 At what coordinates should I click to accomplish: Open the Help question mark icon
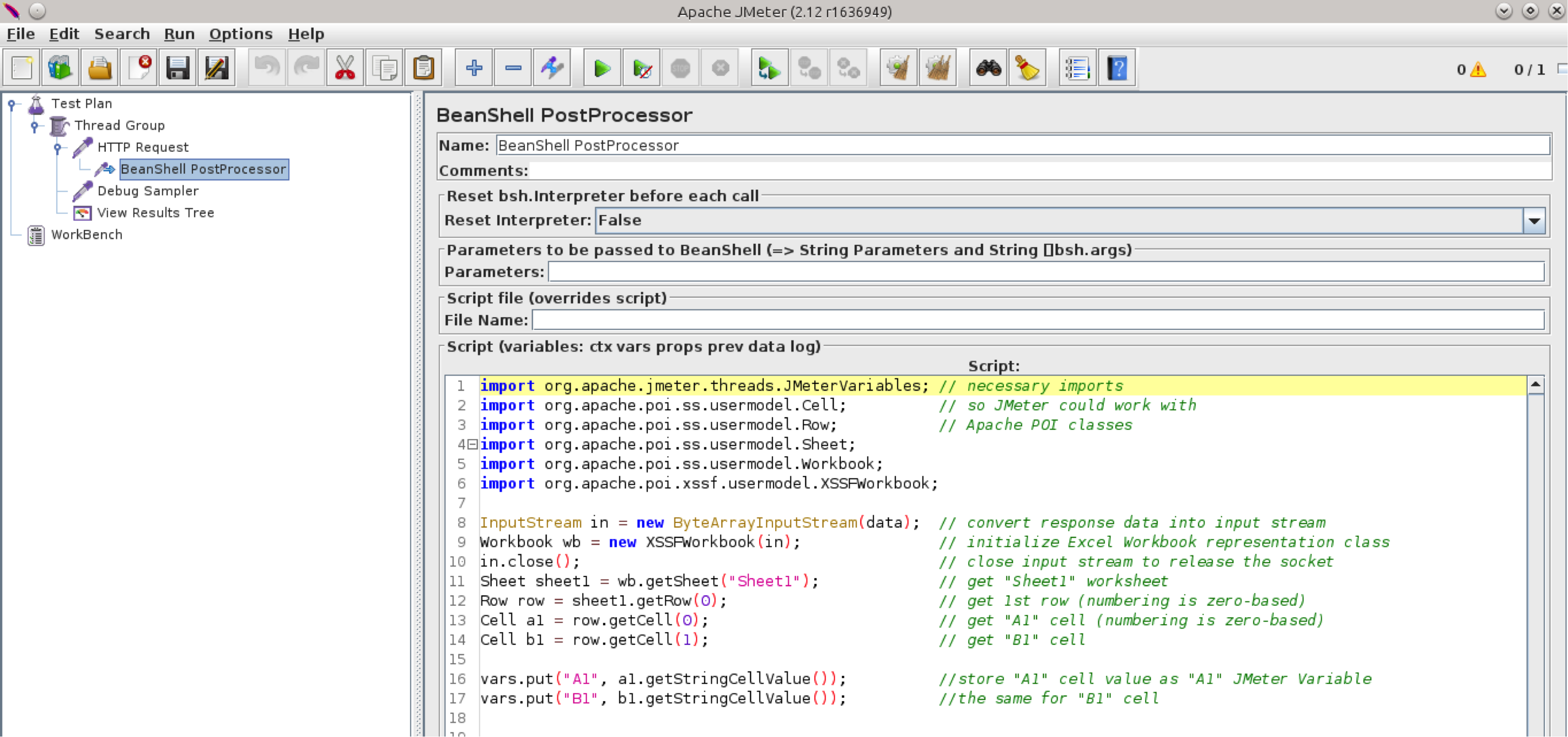click(x=1117, y=68)
